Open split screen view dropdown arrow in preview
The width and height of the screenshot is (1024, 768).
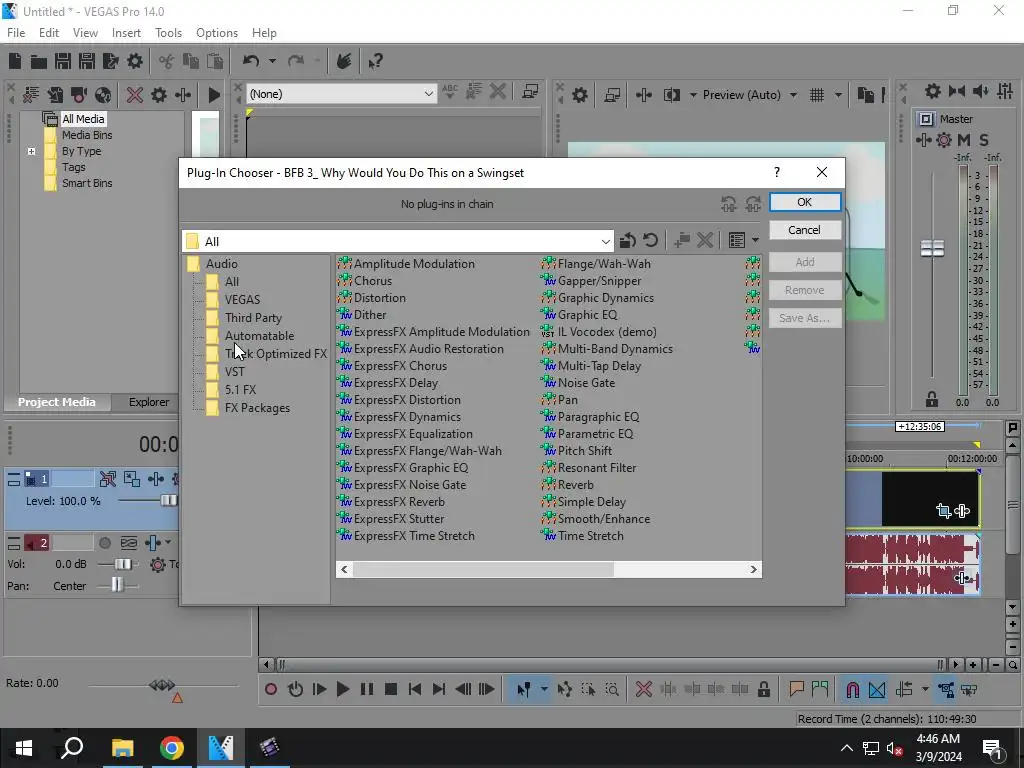point(693,95)
